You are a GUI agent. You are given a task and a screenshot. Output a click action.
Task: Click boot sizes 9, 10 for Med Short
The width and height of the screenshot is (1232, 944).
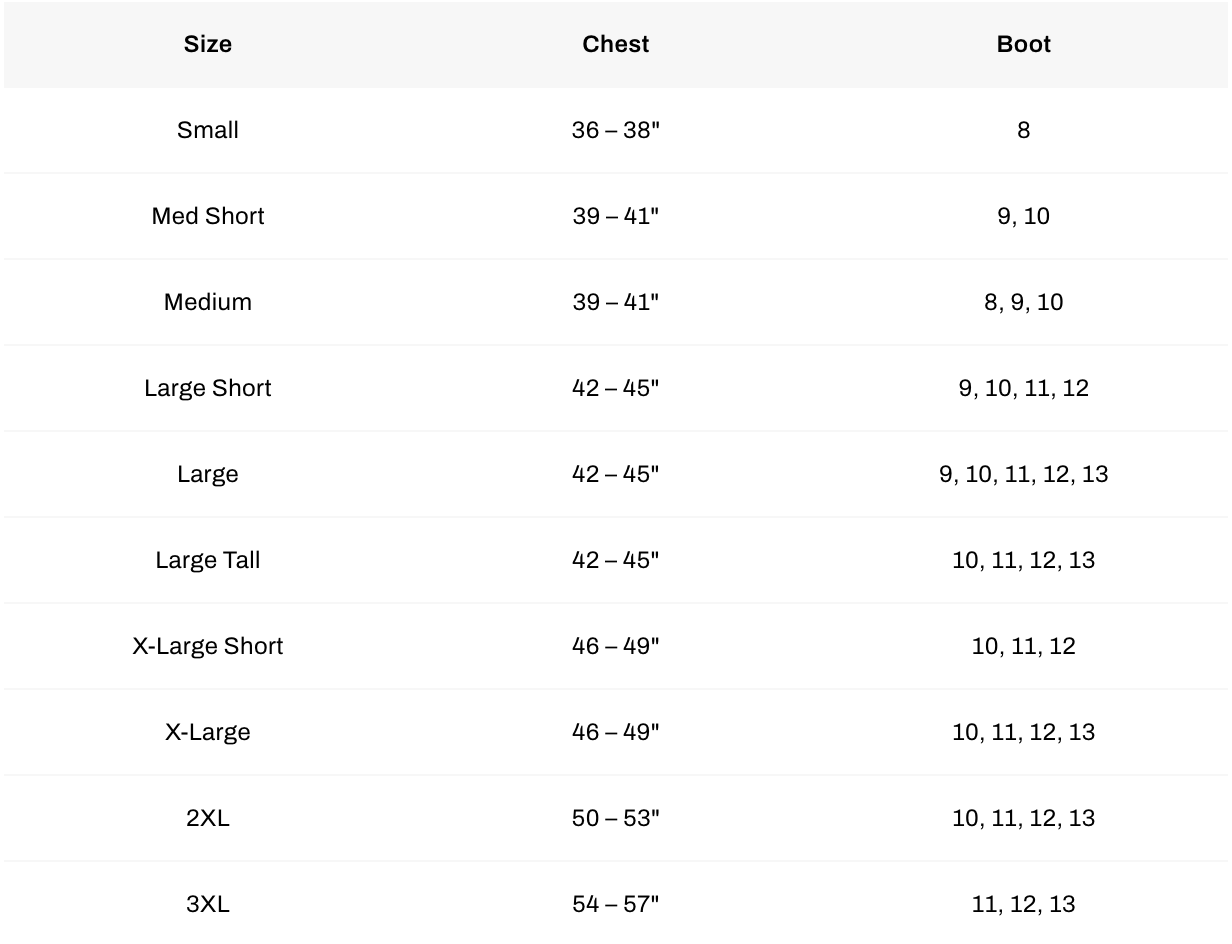pyautogui.click(x=1024, y=216)
